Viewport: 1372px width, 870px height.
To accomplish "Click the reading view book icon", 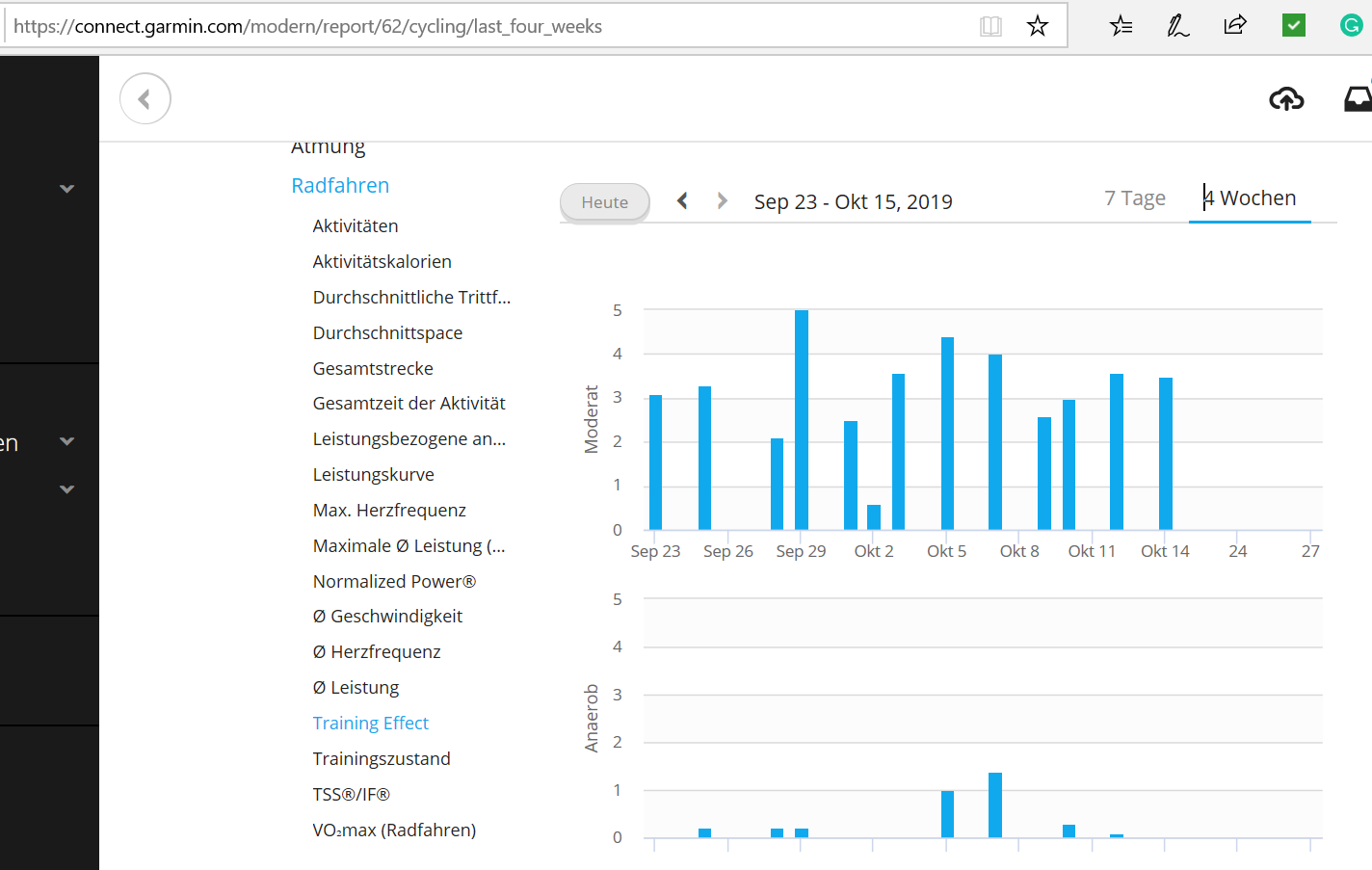I will point(990,26).
